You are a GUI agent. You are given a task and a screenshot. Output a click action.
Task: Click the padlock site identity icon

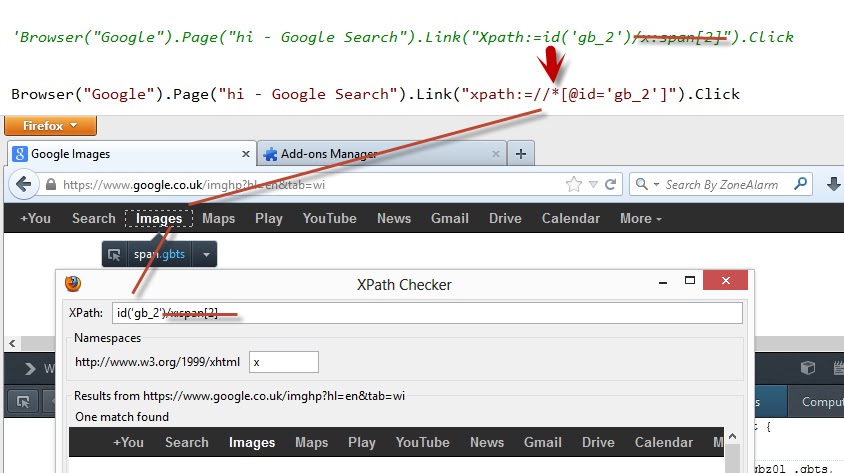click(x=51, y=185)
